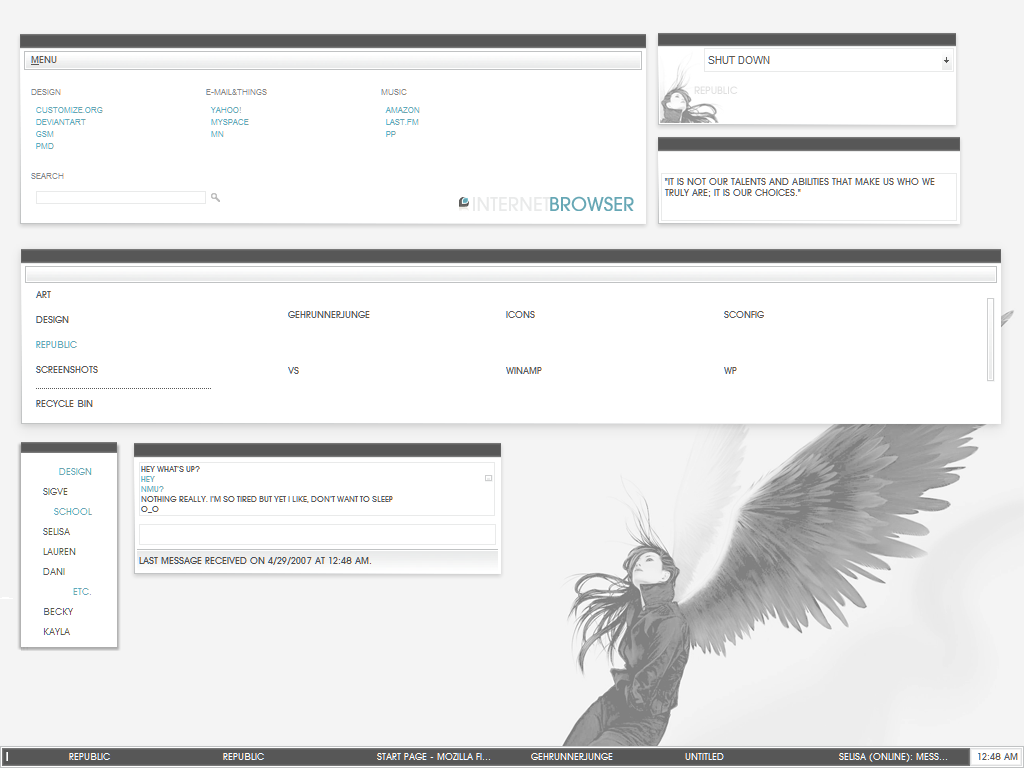Open RECYCLE BIN in the folder sidebar
Image resolution: width=1024 pixels, height=768 pixels.
click(x=64, y=404)
